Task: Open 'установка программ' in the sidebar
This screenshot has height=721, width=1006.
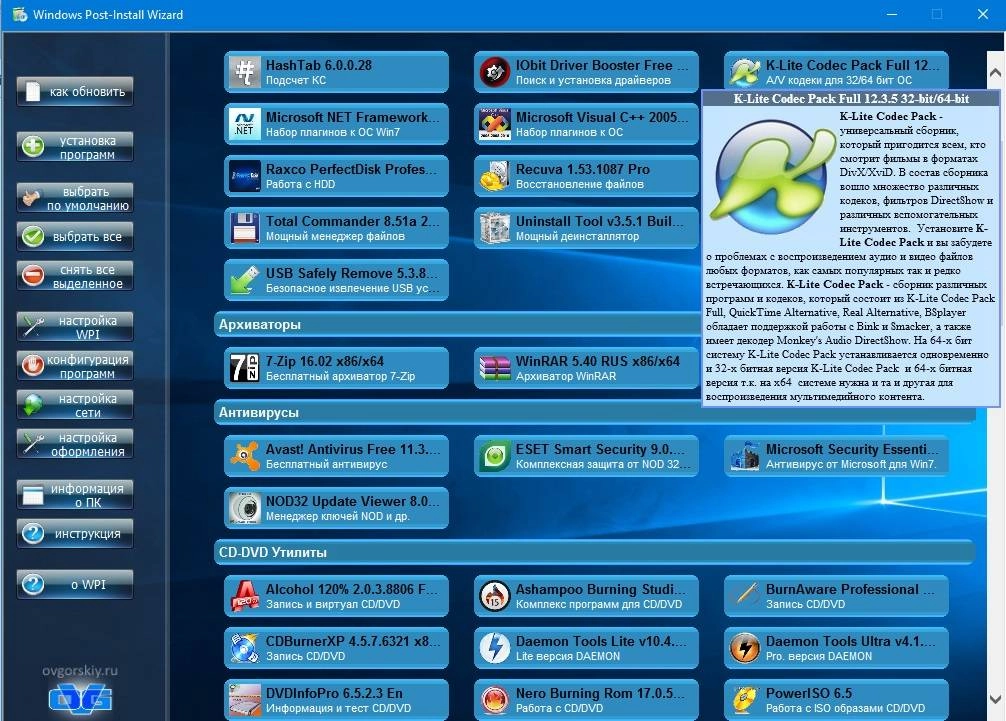Action: pyautogui.click(x=75, y=147)
